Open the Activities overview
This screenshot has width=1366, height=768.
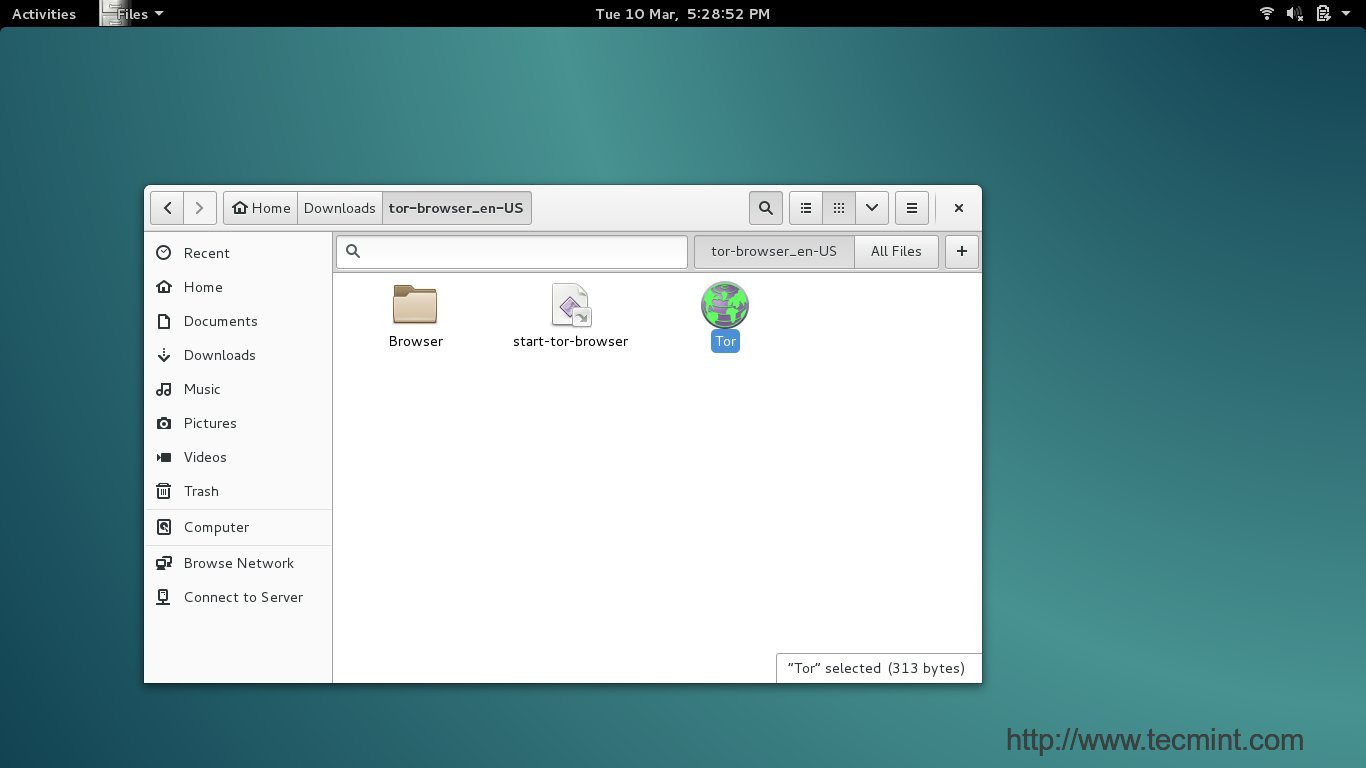pos(44,14)
